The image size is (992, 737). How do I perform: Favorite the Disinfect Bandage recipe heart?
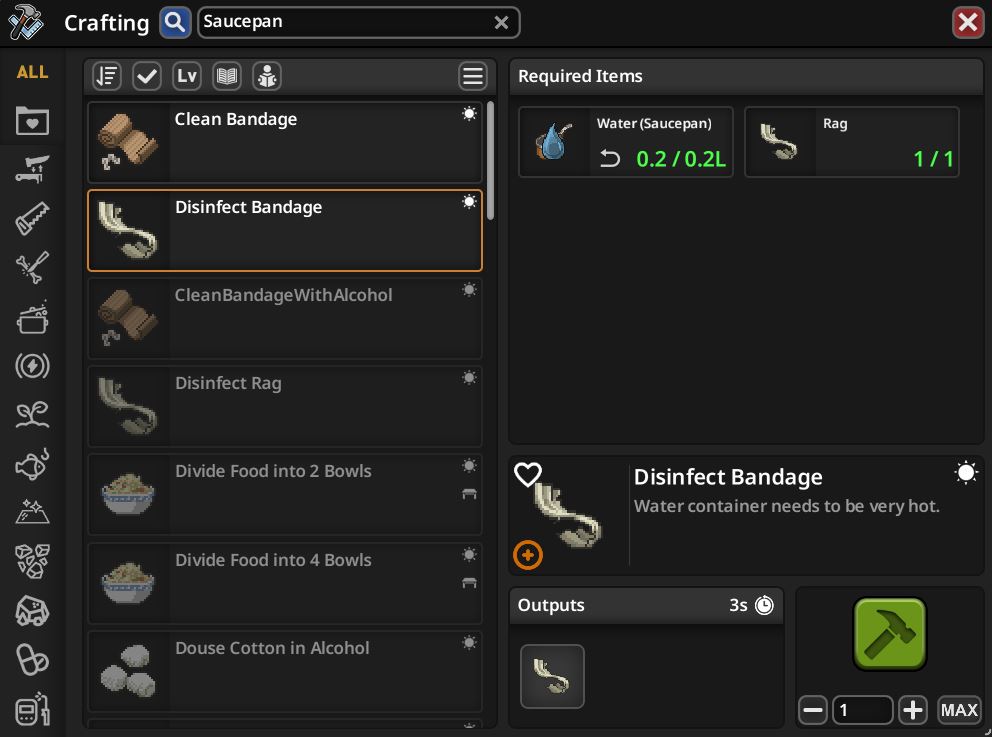coord(528,474)
